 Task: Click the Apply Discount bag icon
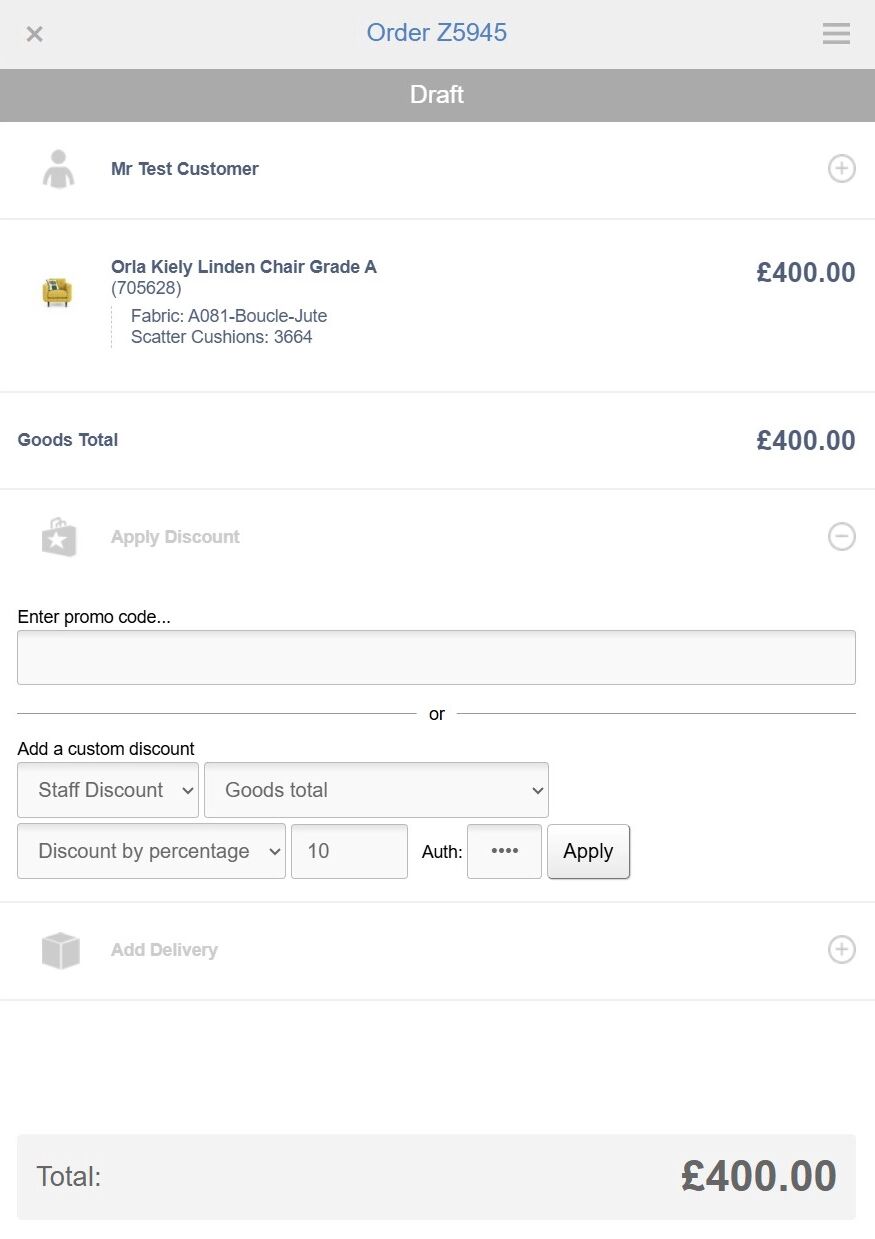58,537
